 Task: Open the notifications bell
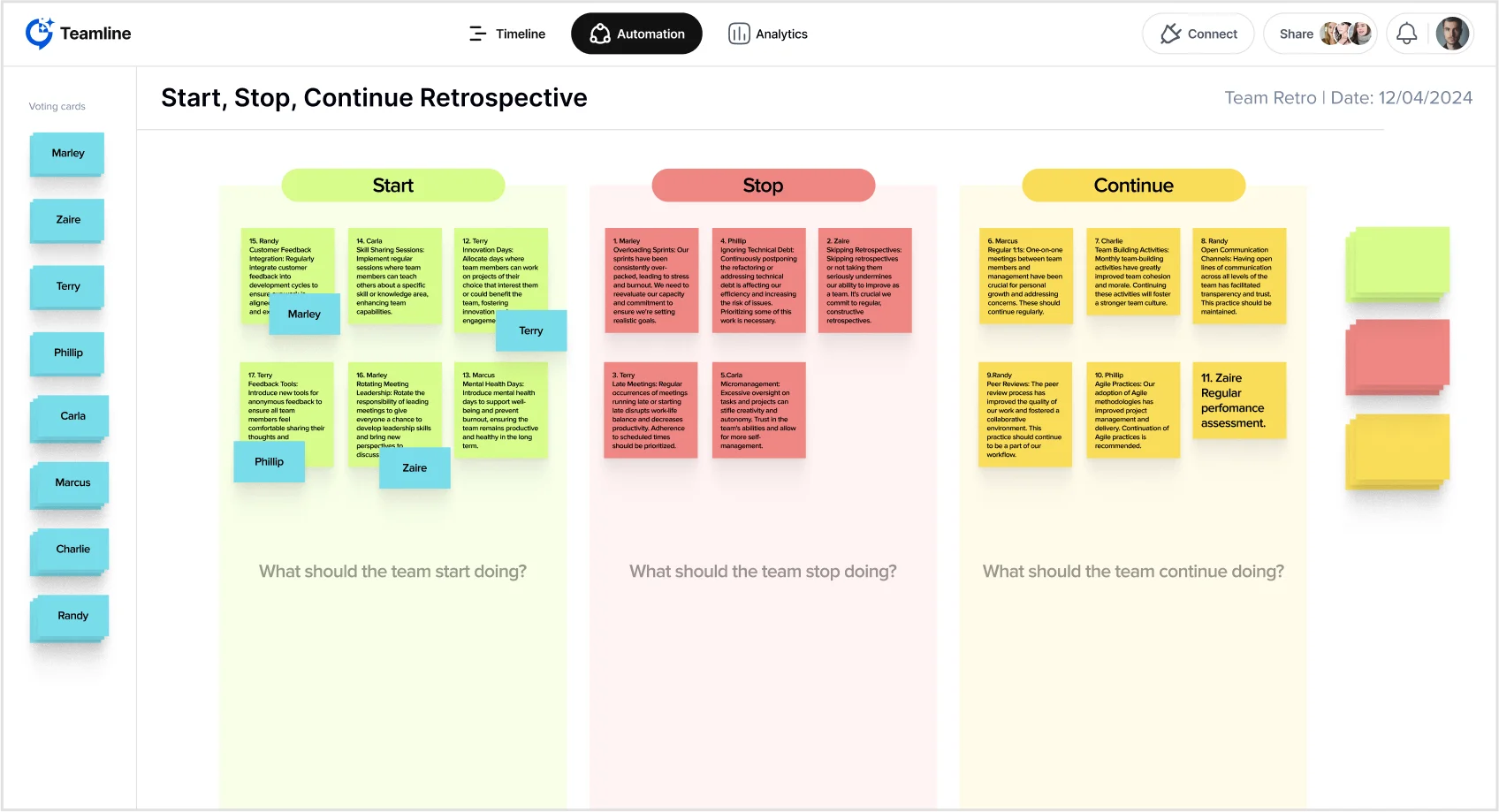[1408, 34]
